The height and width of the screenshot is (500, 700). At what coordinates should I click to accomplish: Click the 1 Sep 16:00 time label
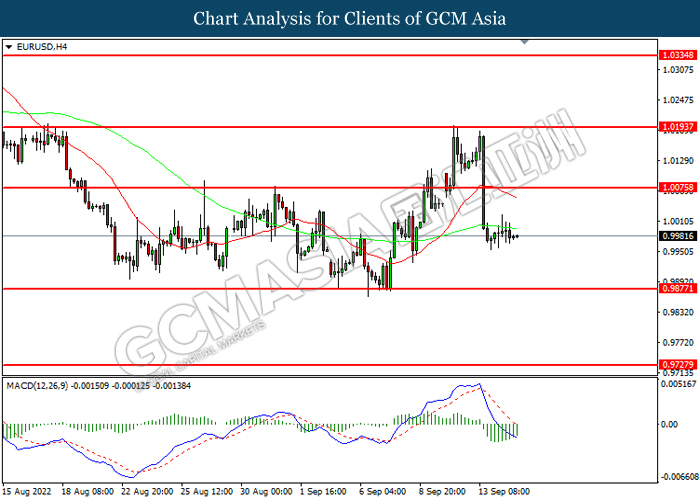pyautogui.click(x=324, y=492)
